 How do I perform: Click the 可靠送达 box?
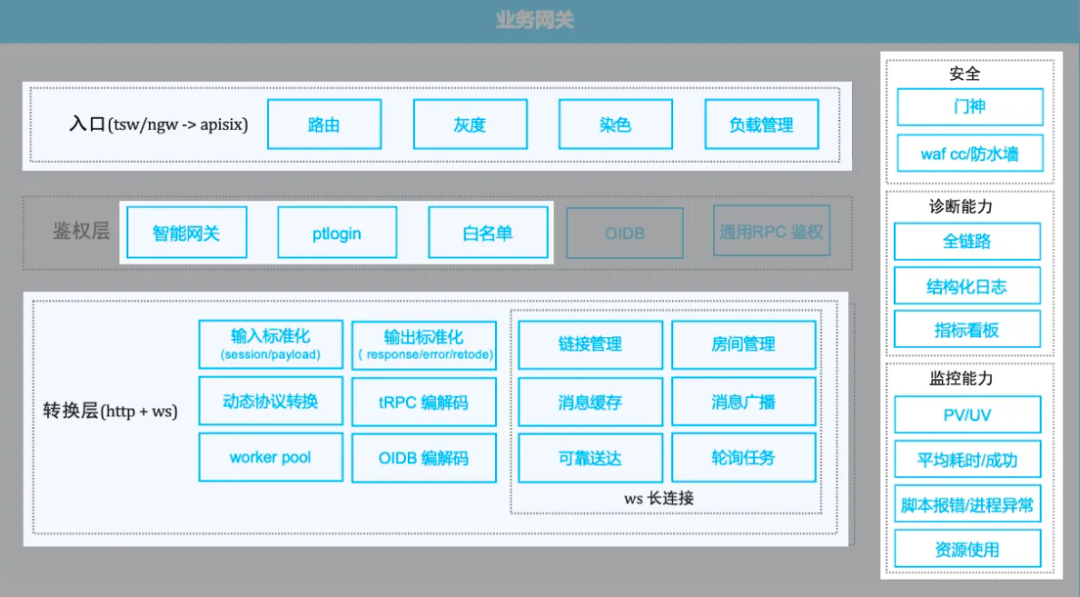[590, 458]
